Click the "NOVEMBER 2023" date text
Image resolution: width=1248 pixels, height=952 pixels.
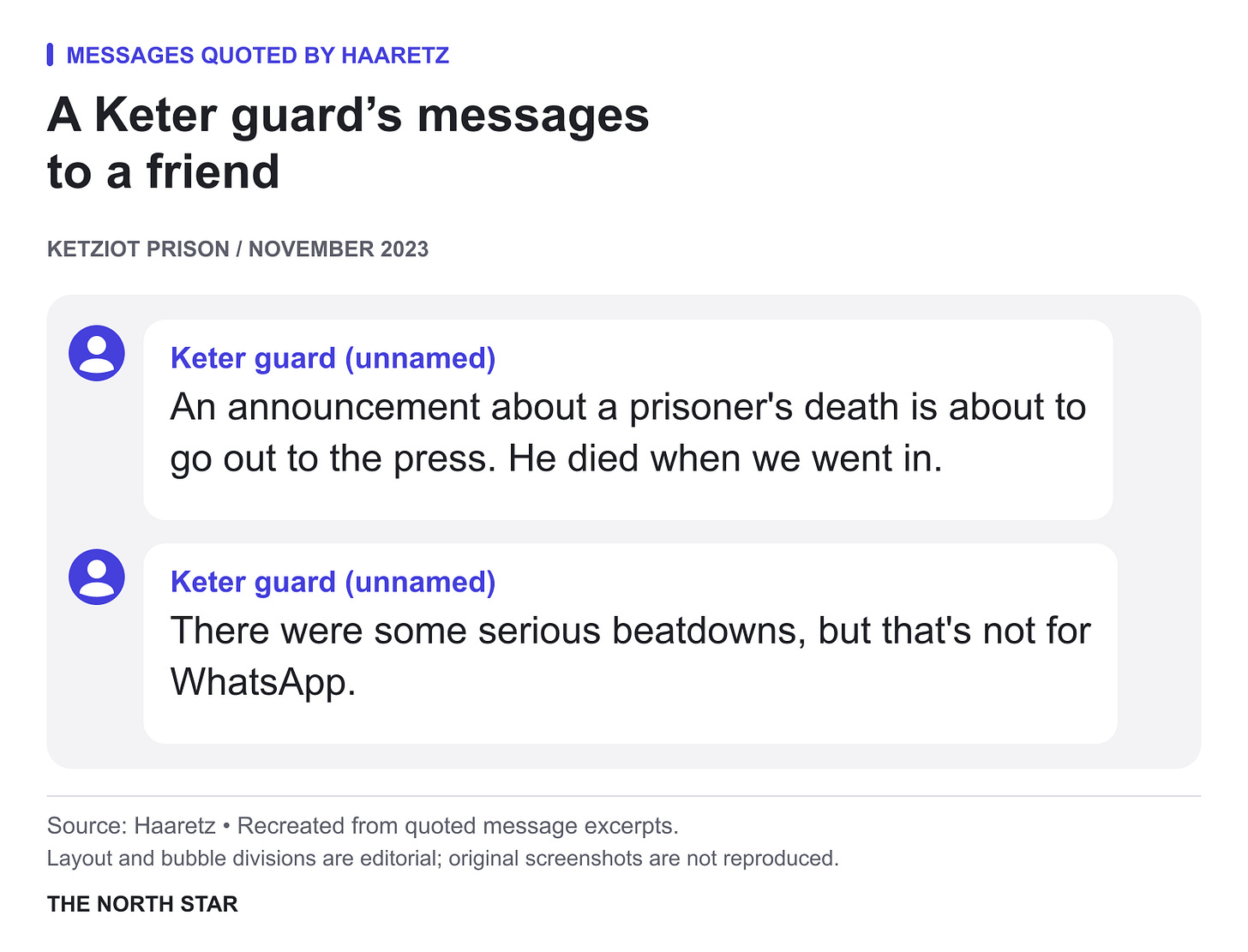[339, 249]
